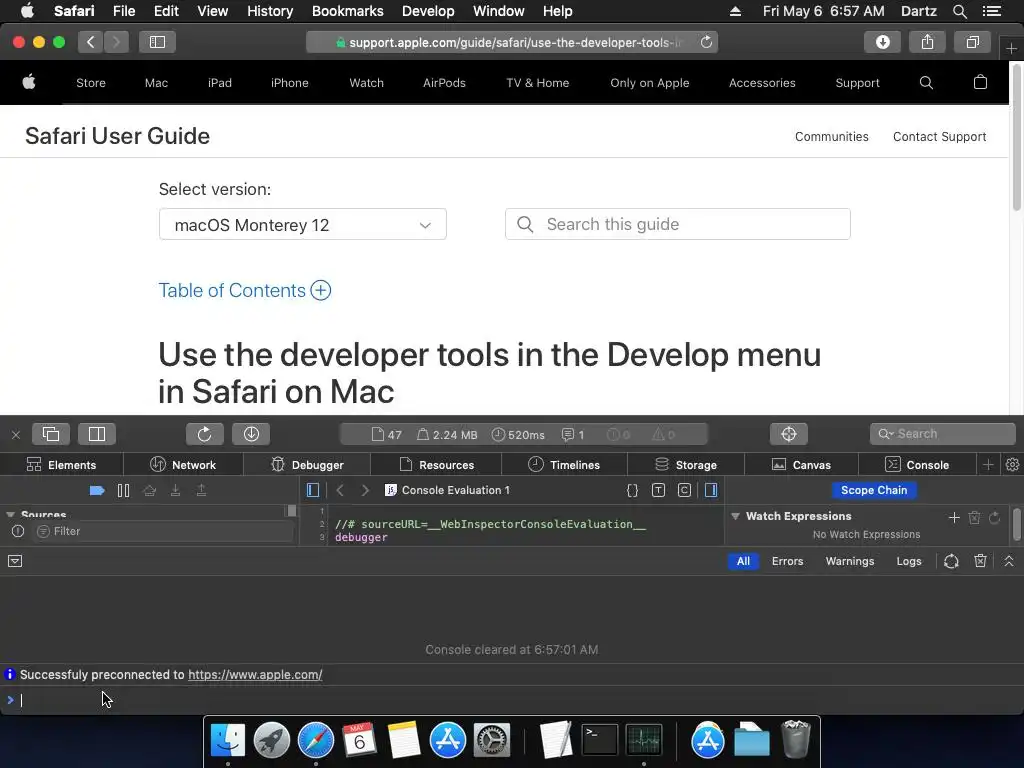The width and height of the screenshot is (1024, 768).
Task: Toggle type information T button
Action: point(658,490)
